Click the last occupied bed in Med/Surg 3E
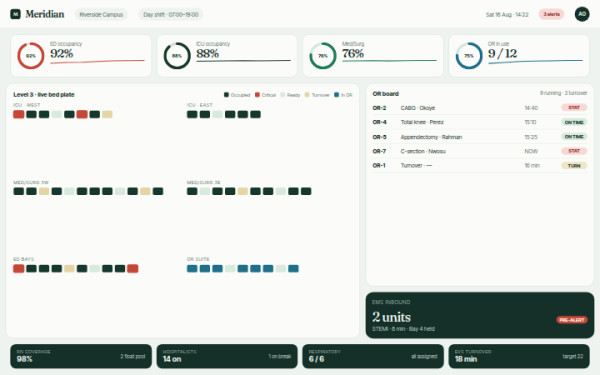600x375 pixels. tap(306, 191)
